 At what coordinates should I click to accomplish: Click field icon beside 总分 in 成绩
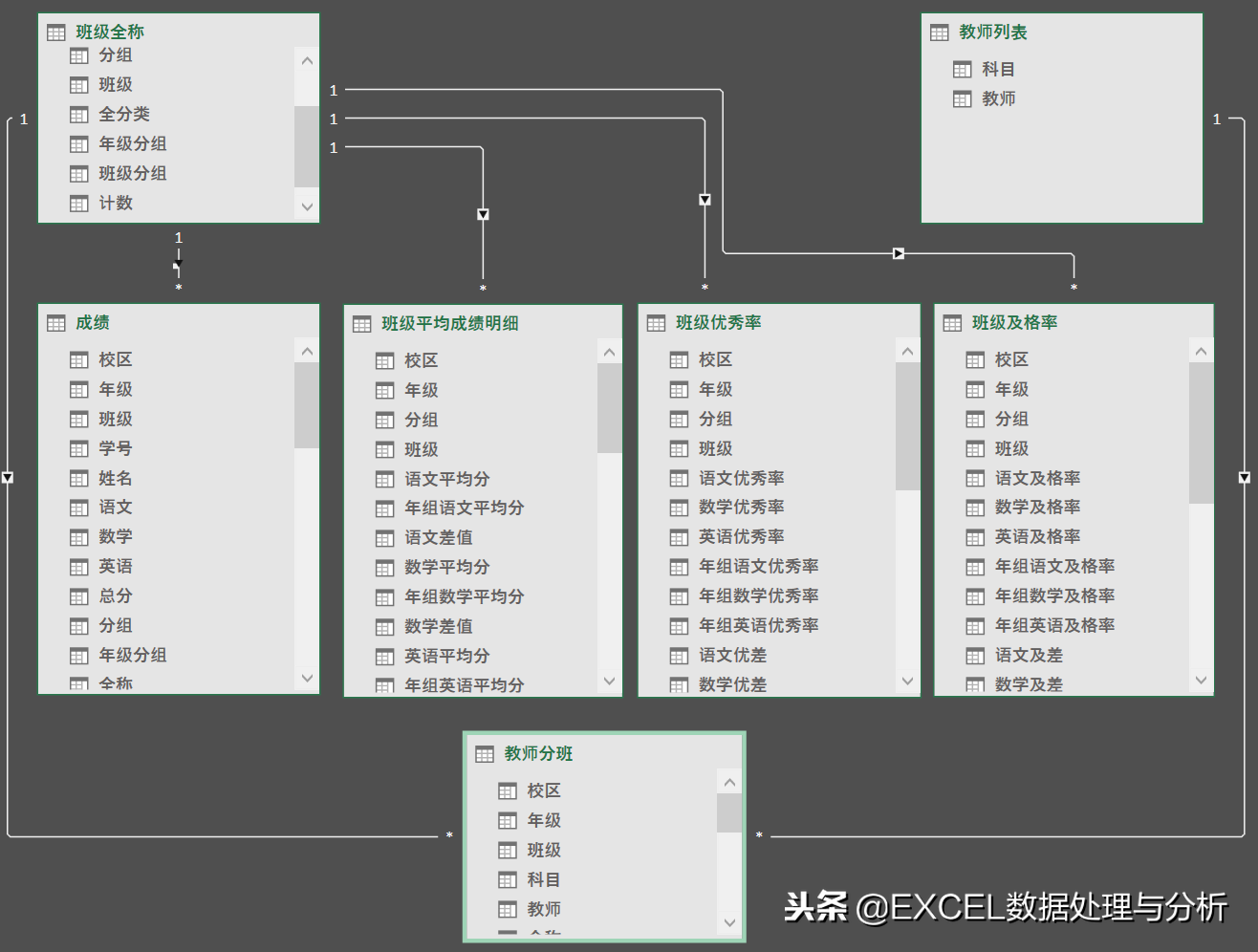click(79, 596)
